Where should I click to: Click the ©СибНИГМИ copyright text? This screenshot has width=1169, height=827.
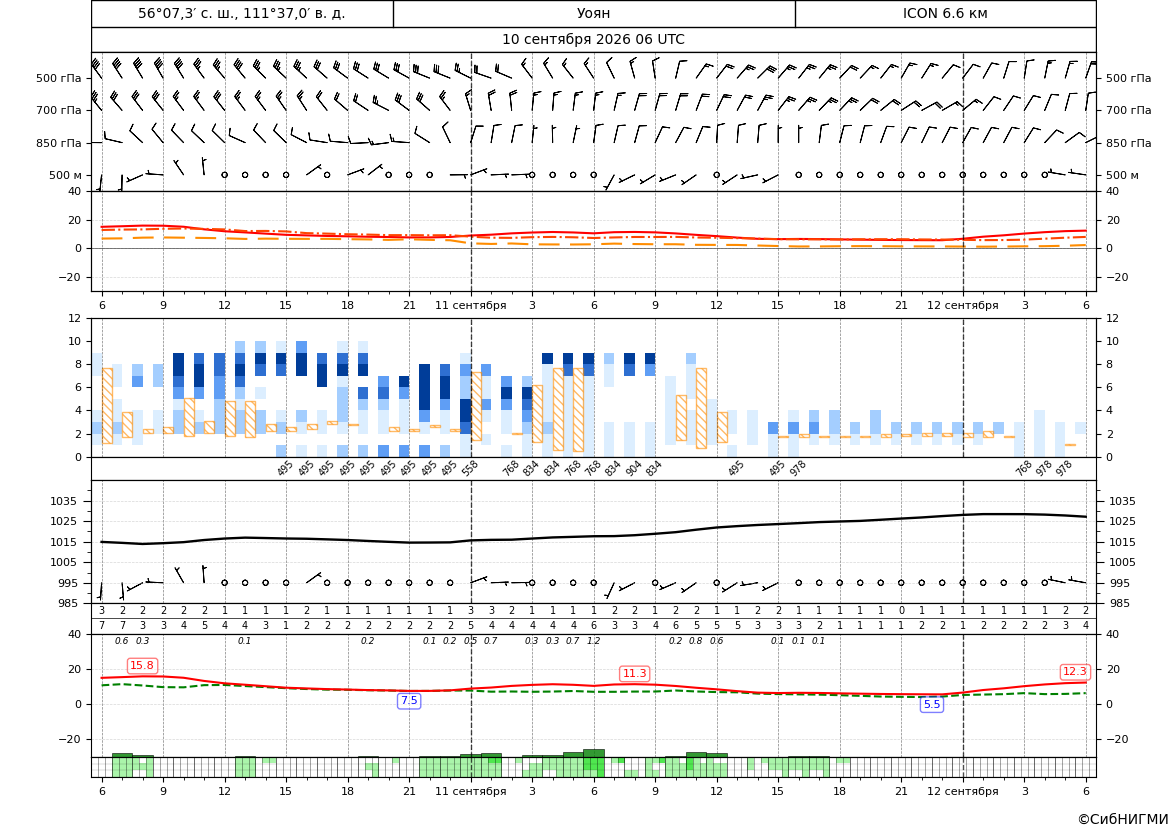(x=1123, y=819)
